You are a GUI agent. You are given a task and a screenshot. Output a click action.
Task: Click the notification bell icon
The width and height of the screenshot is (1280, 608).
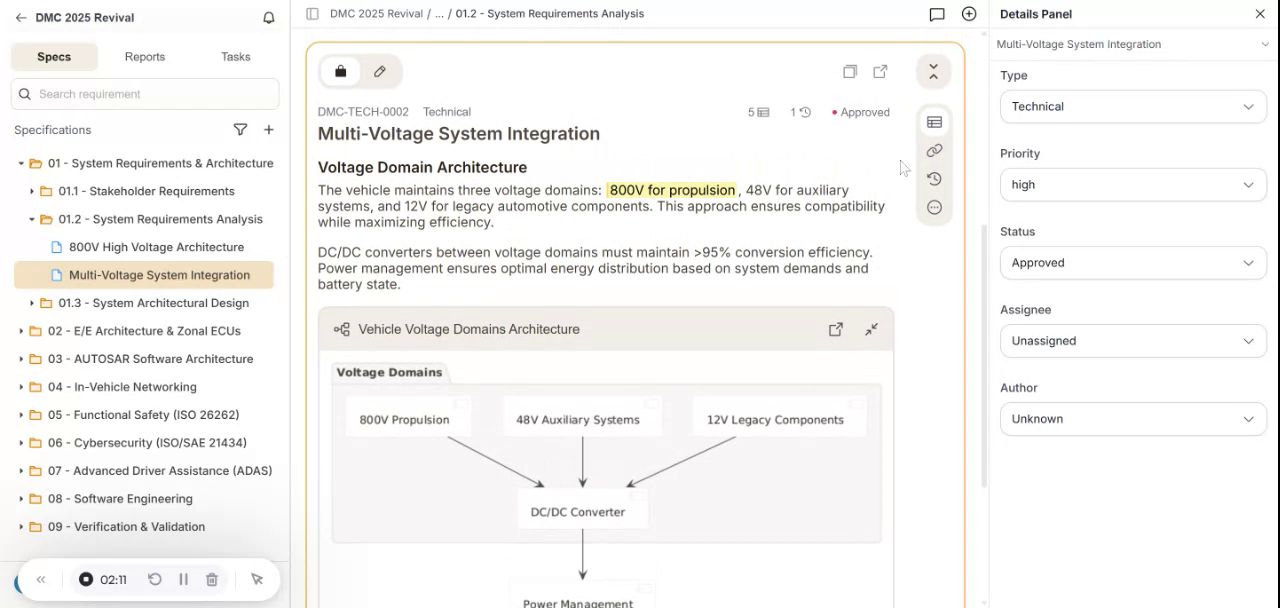(268, 18)
